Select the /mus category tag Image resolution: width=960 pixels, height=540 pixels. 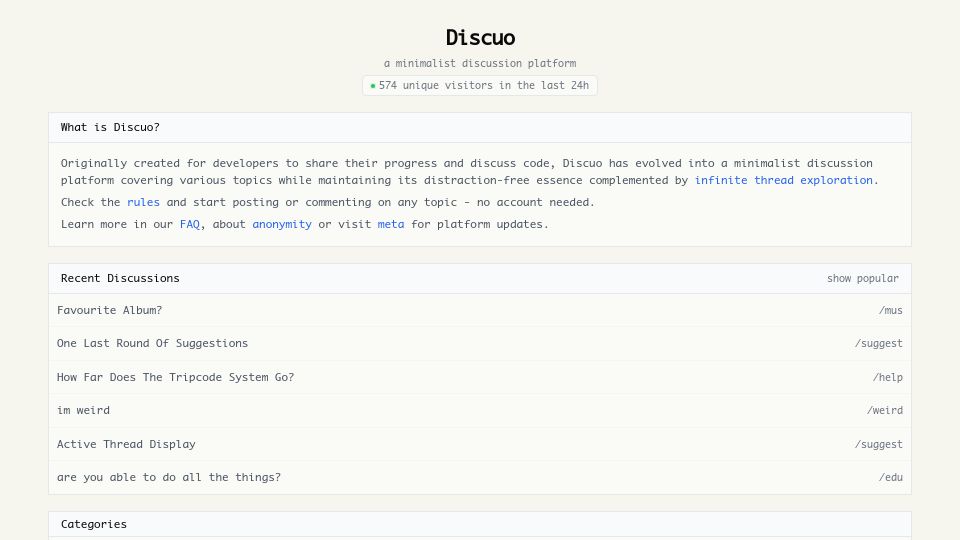[890, 310]
